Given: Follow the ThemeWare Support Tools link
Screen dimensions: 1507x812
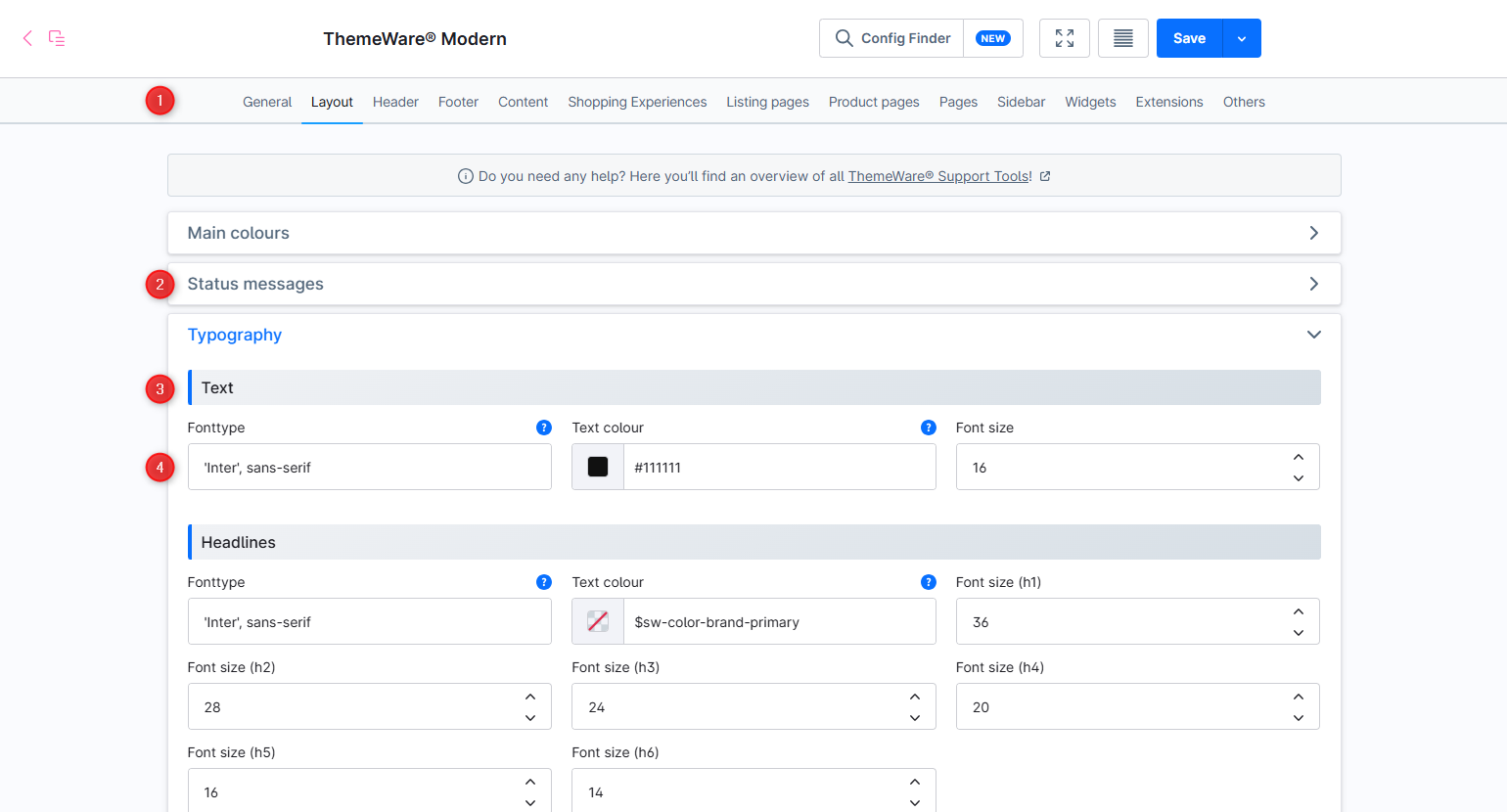Looking at the screenshot, I should click(x=939, y=176).
